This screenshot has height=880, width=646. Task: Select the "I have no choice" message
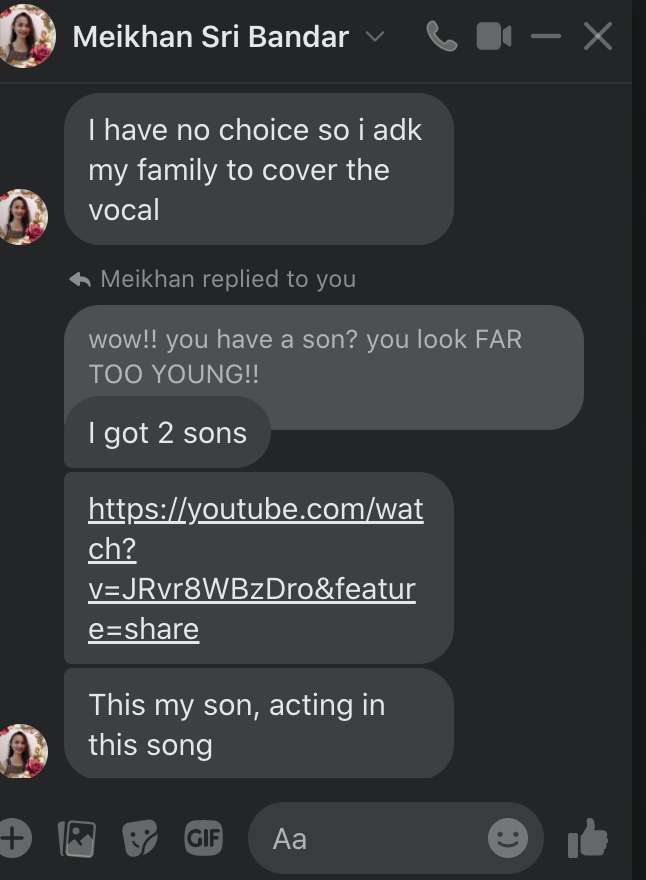point(258,169)
